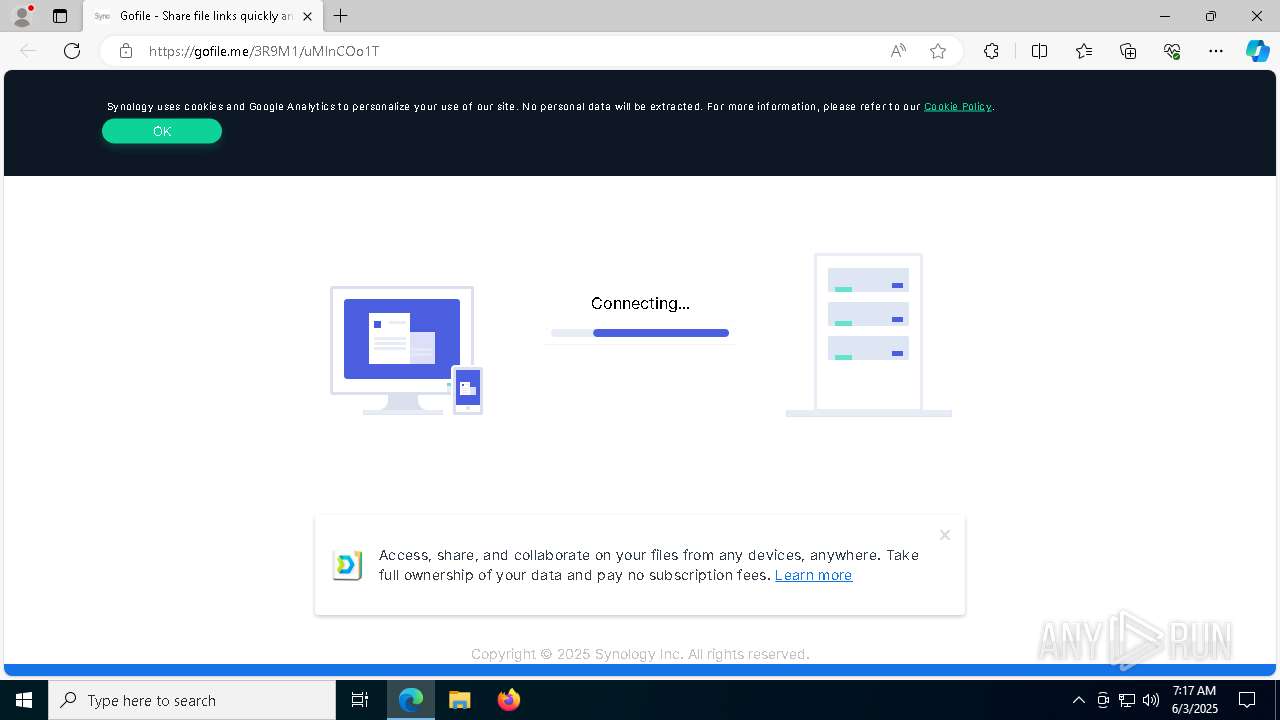Toggle split screen view

pos(1039,51)
